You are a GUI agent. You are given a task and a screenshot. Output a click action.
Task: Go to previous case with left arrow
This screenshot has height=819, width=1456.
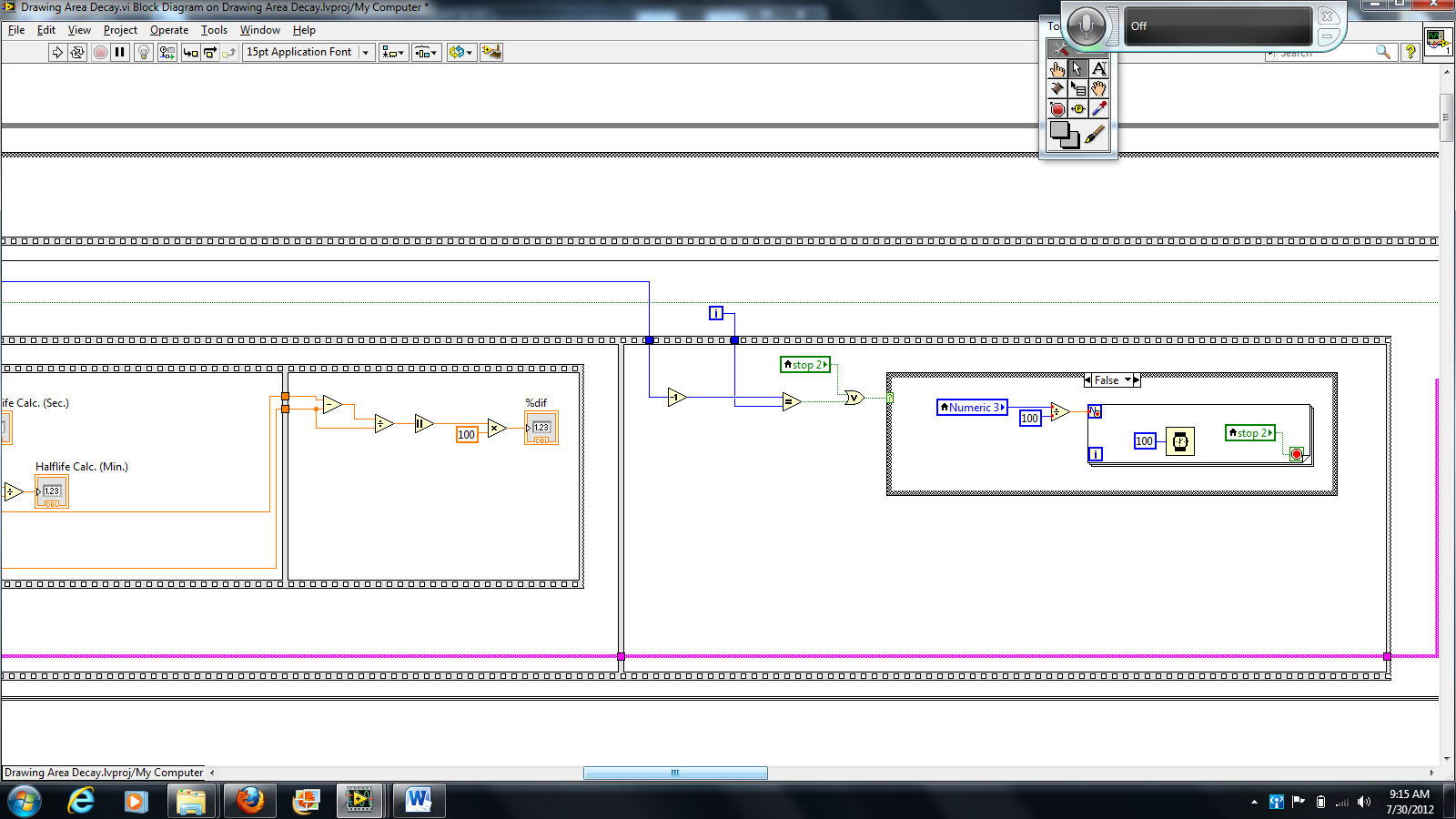pos(1087,380)
